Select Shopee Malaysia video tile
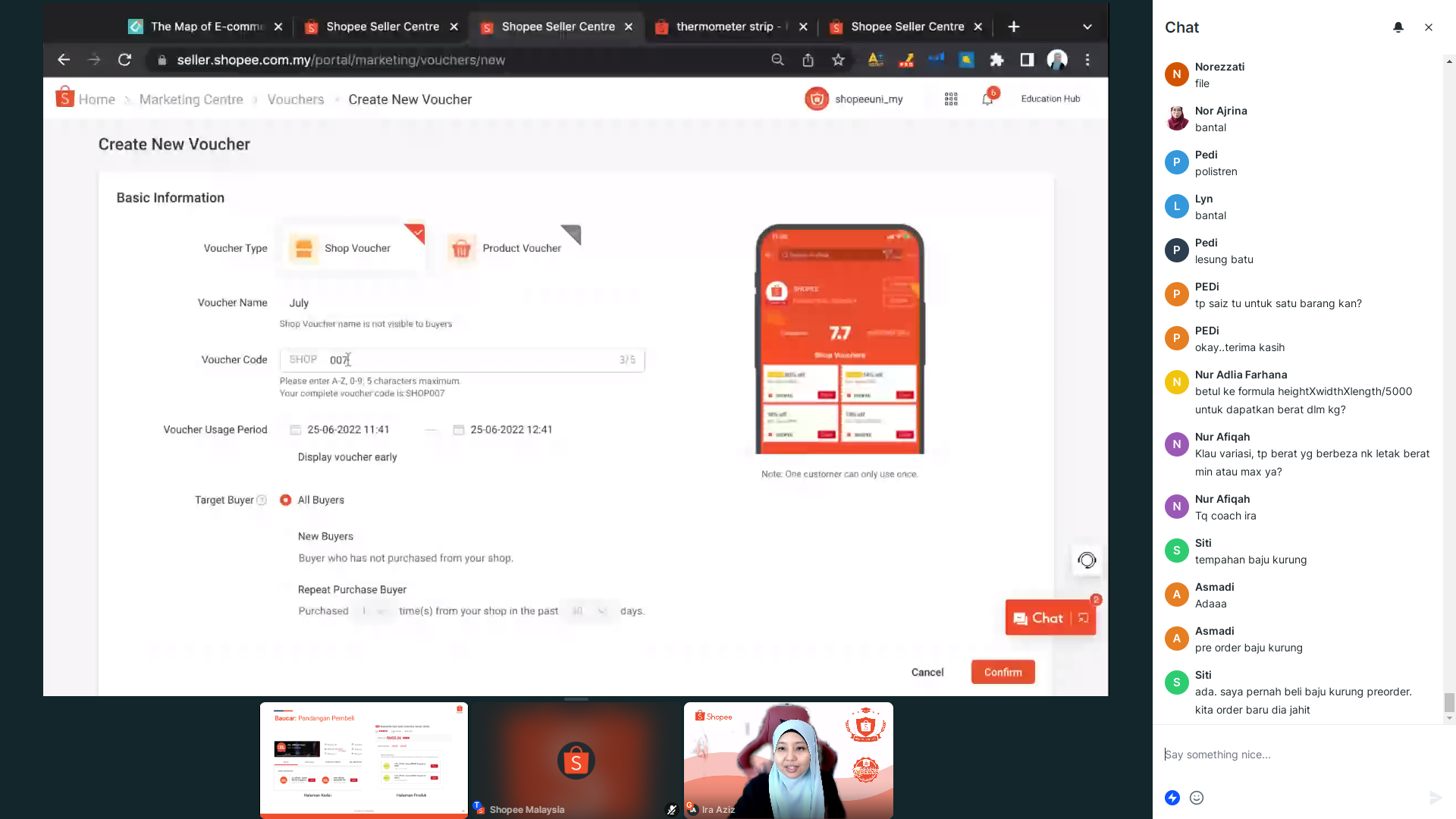This screenshot has height=819, width=1456. click(576, 760)
